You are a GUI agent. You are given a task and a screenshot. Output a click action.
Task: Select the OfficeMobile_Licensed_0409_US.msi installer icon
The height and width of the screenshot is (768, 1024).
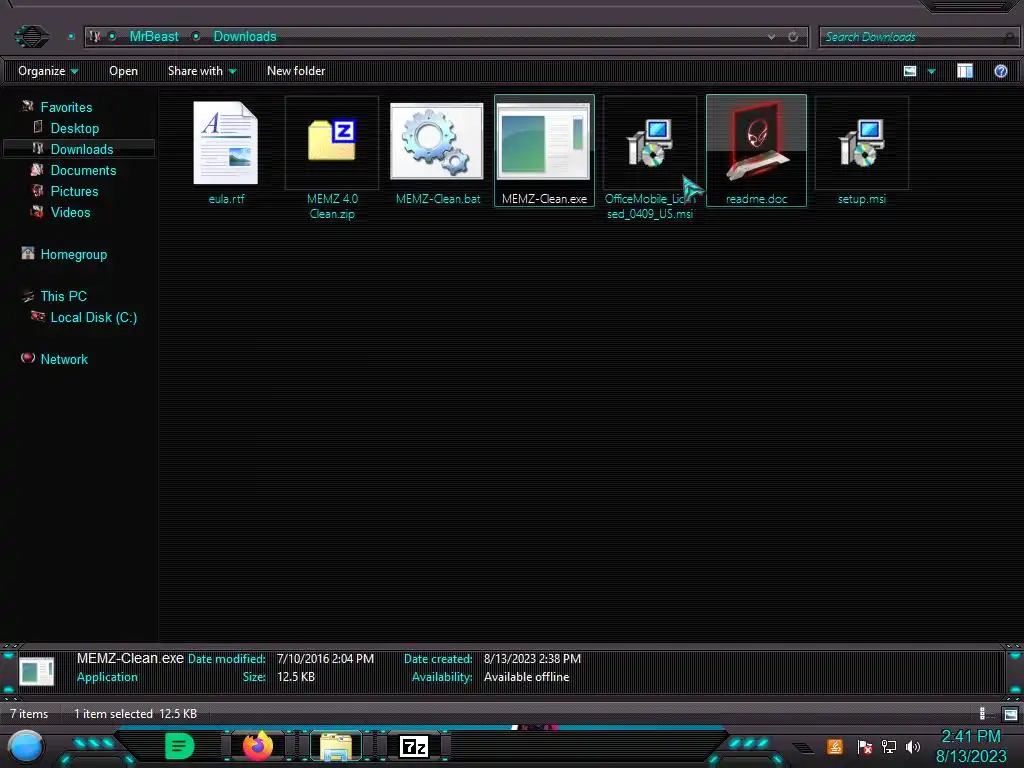point(649,142)
